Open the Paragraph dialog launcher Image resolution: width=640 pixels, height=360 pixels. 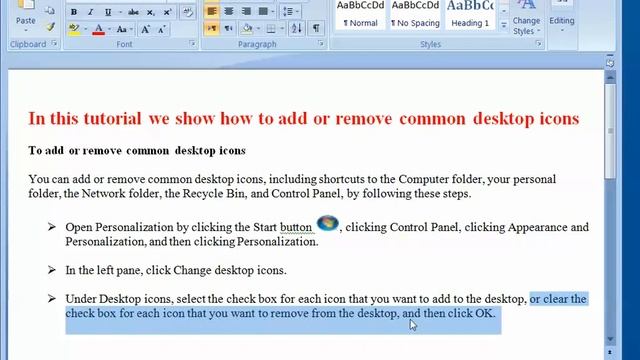pyautogui.click(x=320, y=43)
